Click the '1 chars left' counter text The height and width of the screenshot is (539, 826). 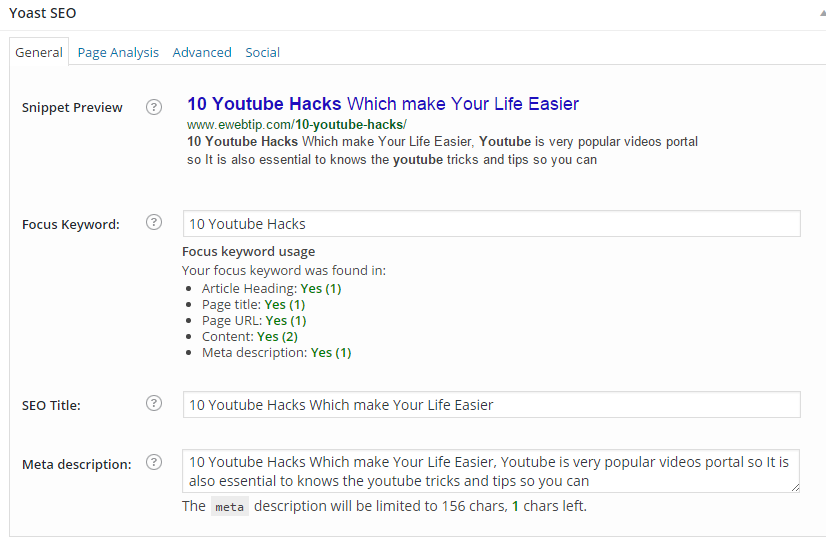click(549, 506)
